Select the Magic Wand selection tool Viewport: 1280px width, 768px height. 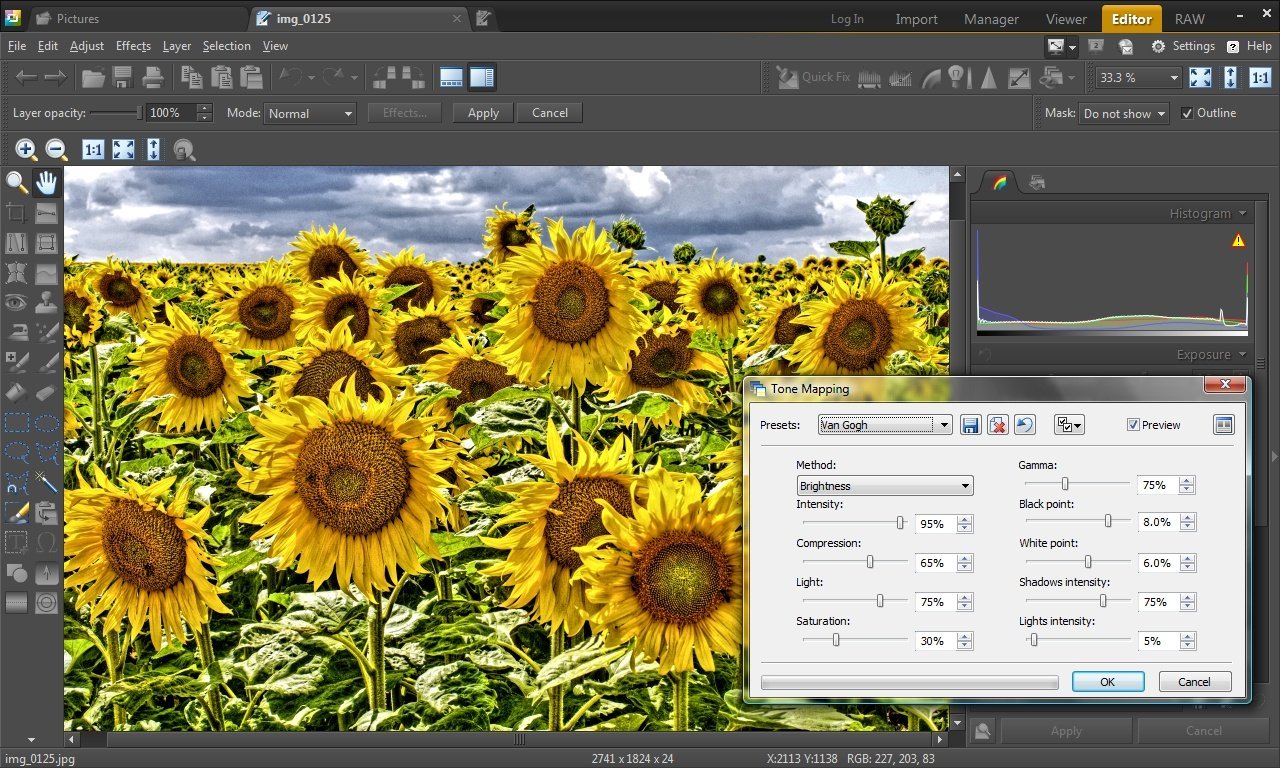pyautogui.click(x=46, y=482)
